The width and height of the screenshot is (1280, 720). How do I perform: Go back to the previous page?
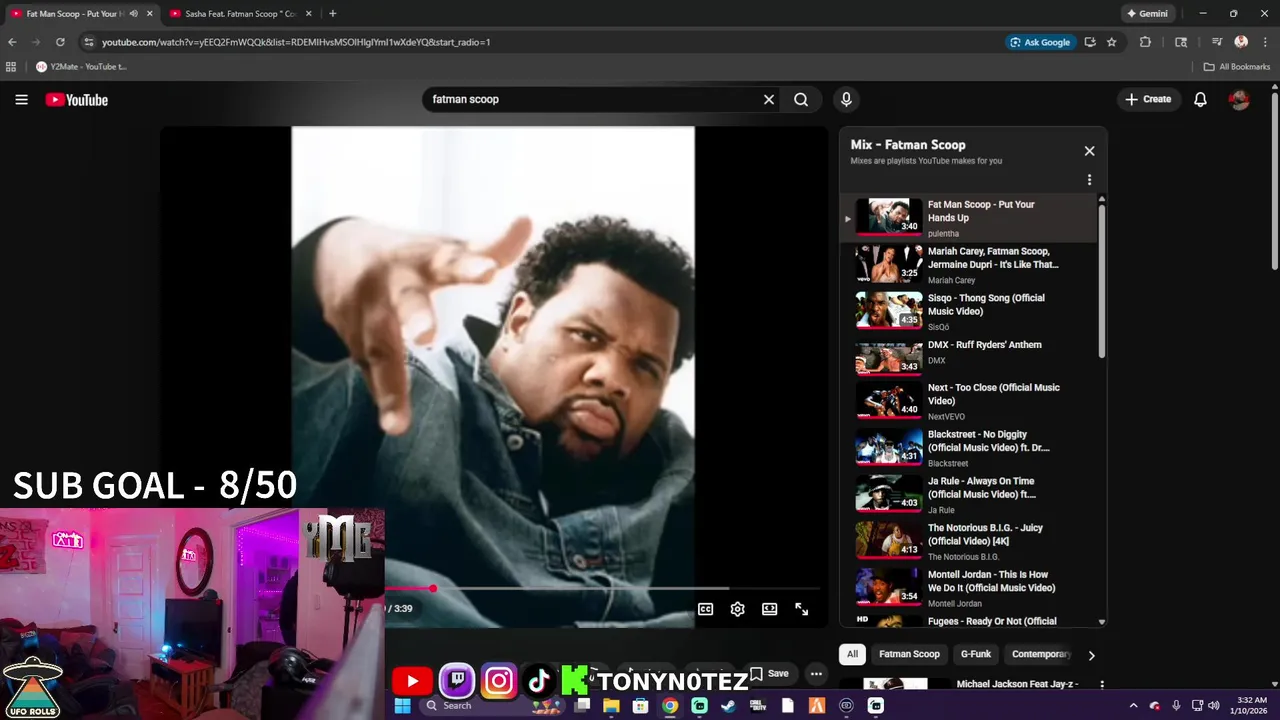[x=12, y=42]
